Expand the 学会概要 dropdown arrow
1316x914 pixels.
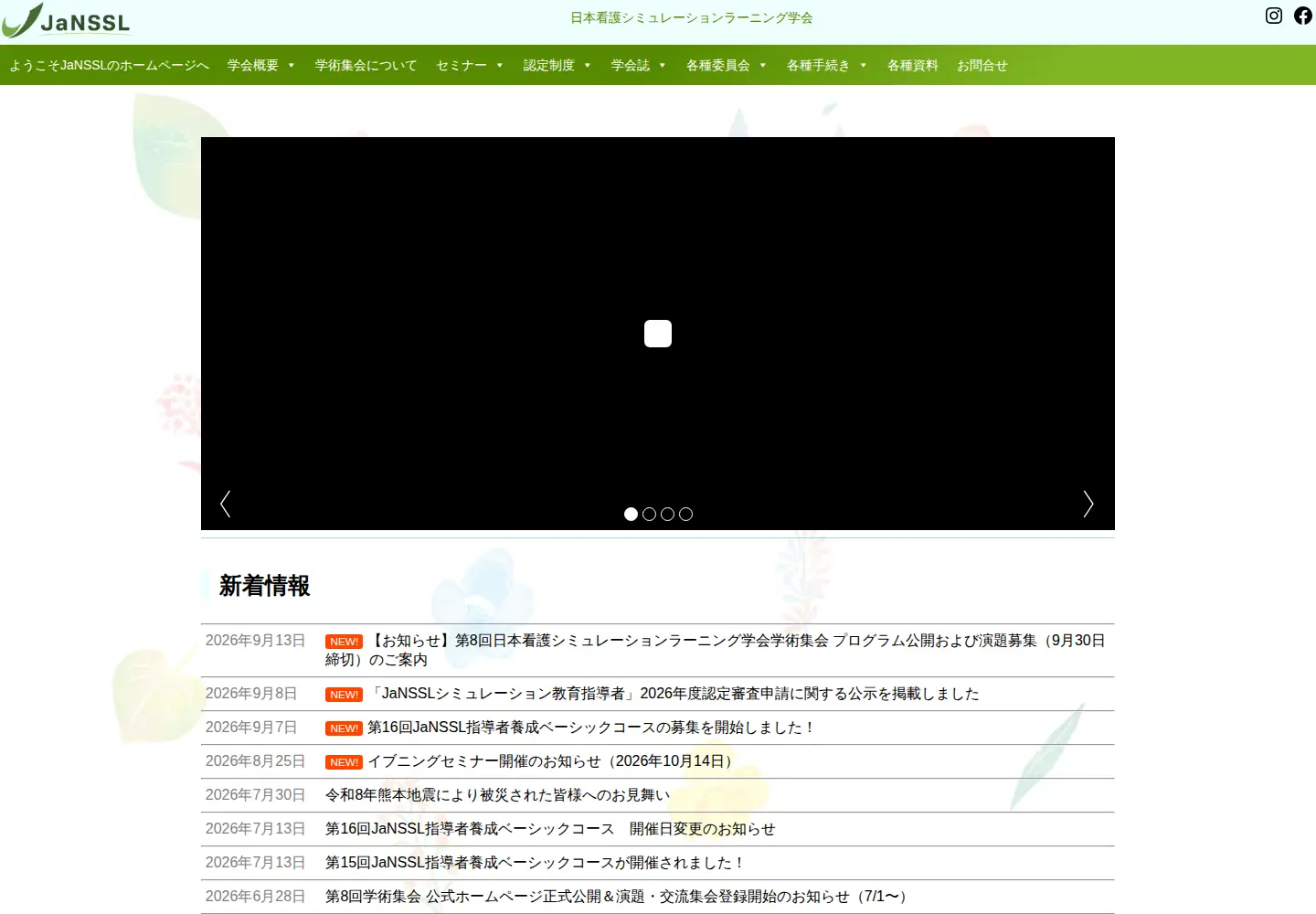(x=292, y=66)
